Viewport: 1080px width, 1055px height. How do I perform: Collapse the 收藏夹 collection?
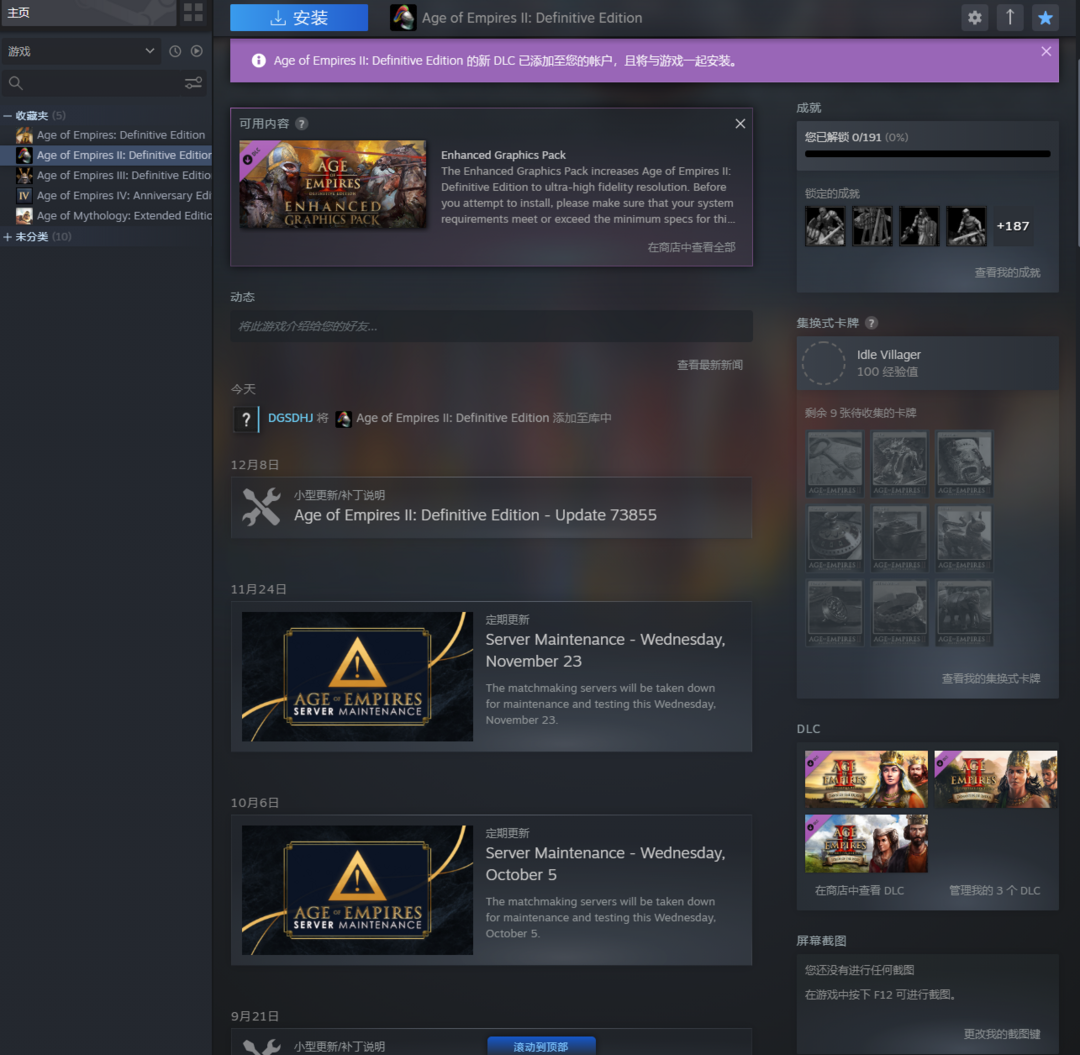(x=8, y=116)
